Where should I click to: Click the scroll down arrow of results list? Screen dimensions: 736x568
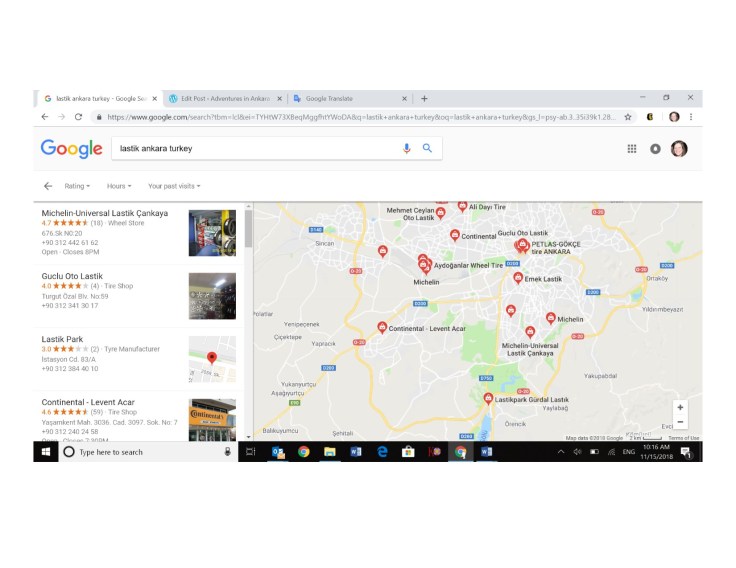(x=248, y=437)
